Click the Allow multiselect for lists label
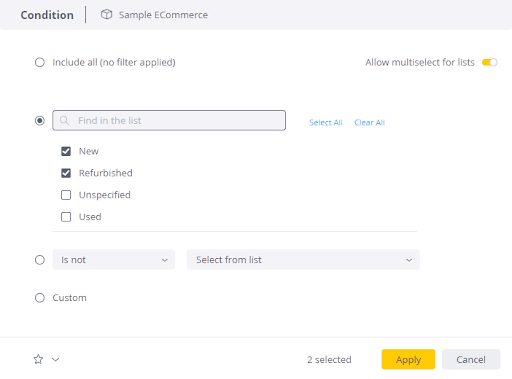The image size is (512, 379). pos(420,62)
